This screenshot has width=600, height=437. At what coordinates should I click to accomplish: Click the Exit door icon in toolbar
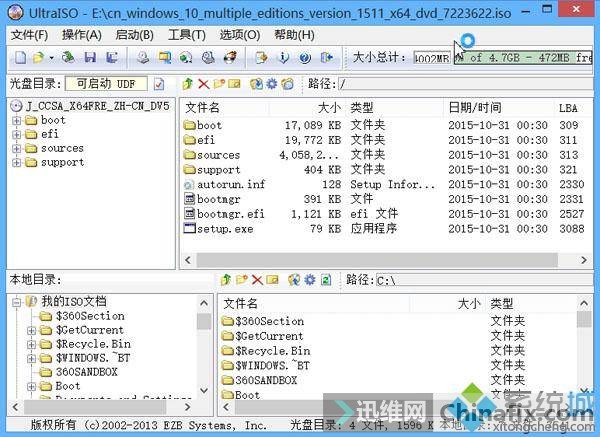[327, 58]
